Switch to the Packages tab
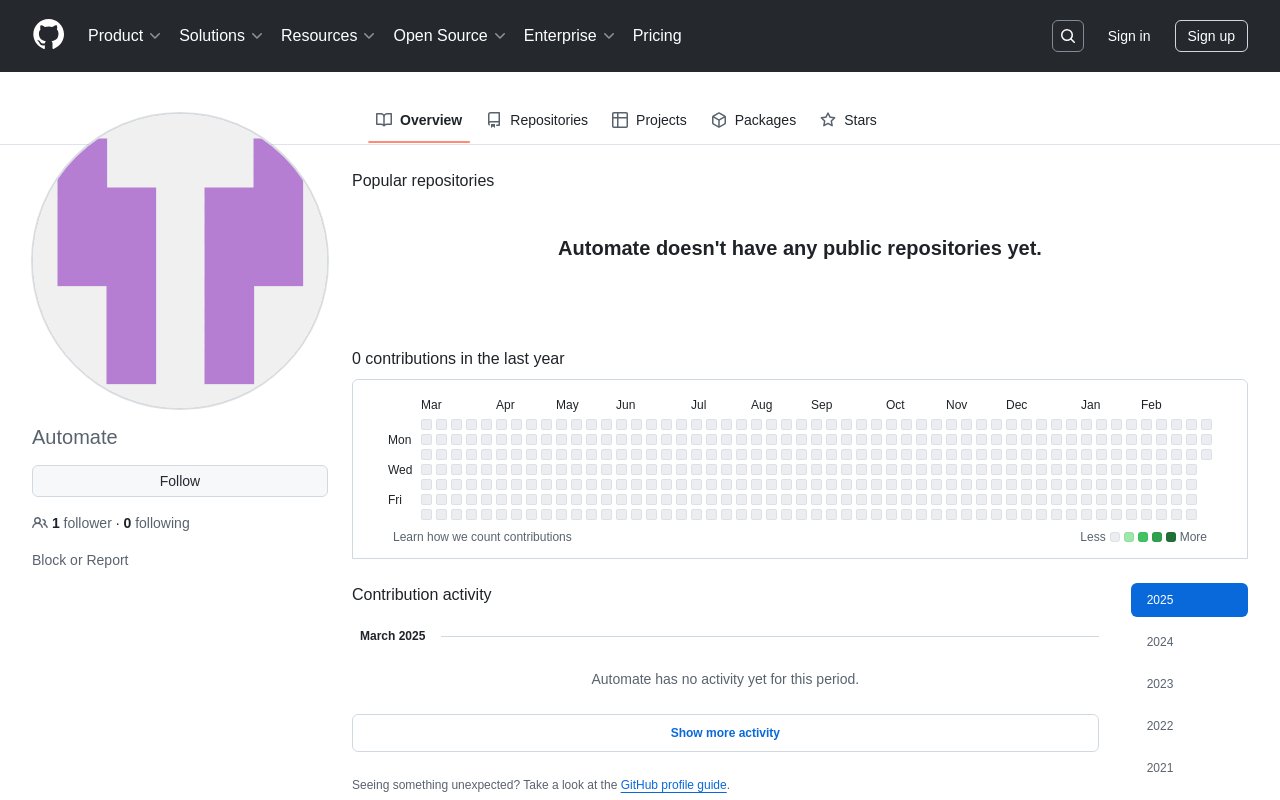 [x=753, y=120]
